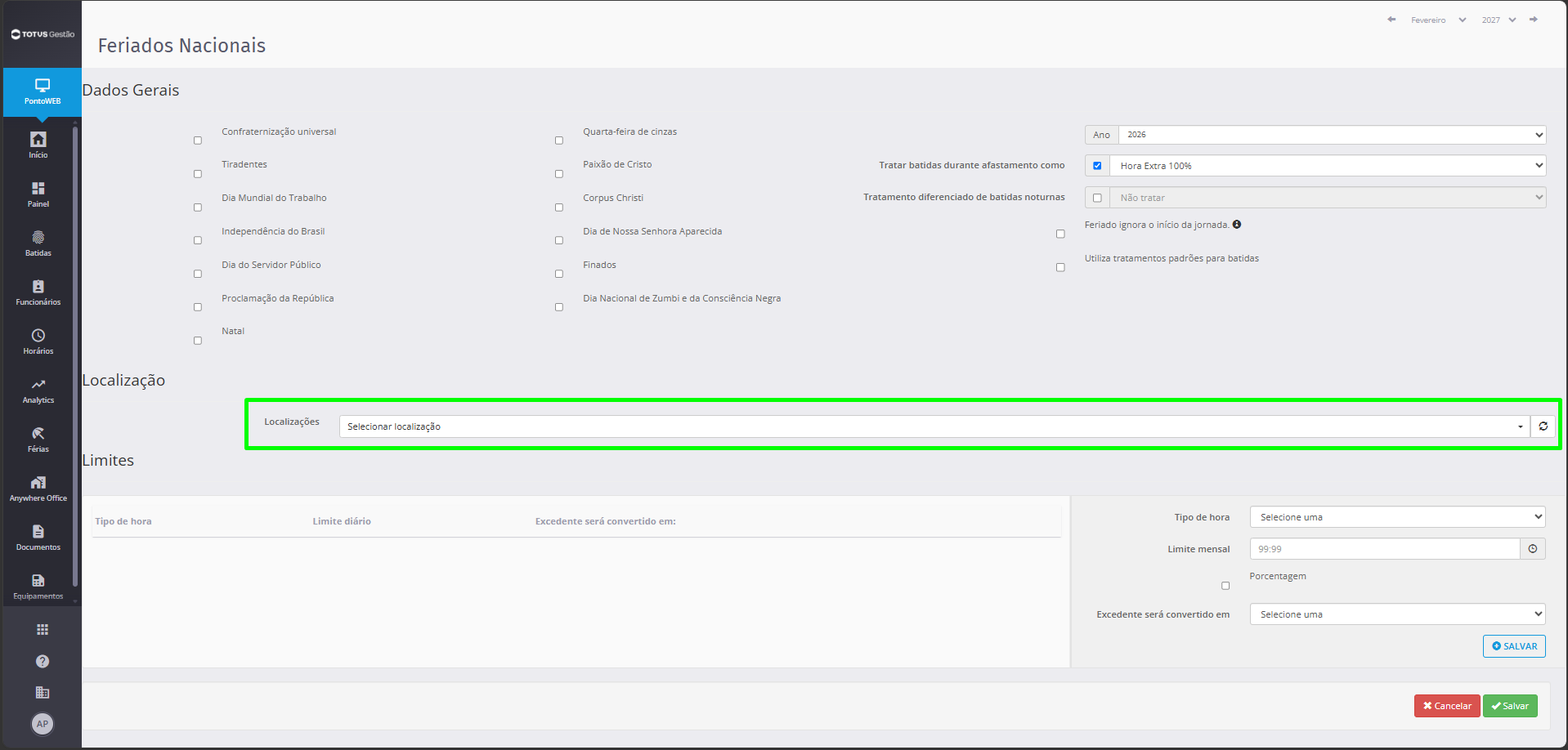The image size is (1568, 750).
Task: Check Dia Mundial do Trabalho
Action: tap(198, 208)
